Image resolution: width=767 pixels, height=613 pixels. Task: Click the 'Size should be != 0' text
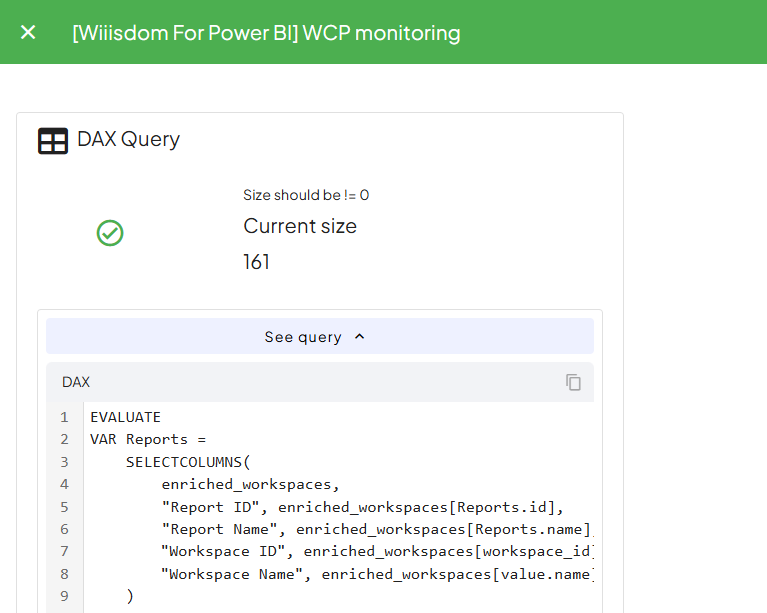pos(306,195)
